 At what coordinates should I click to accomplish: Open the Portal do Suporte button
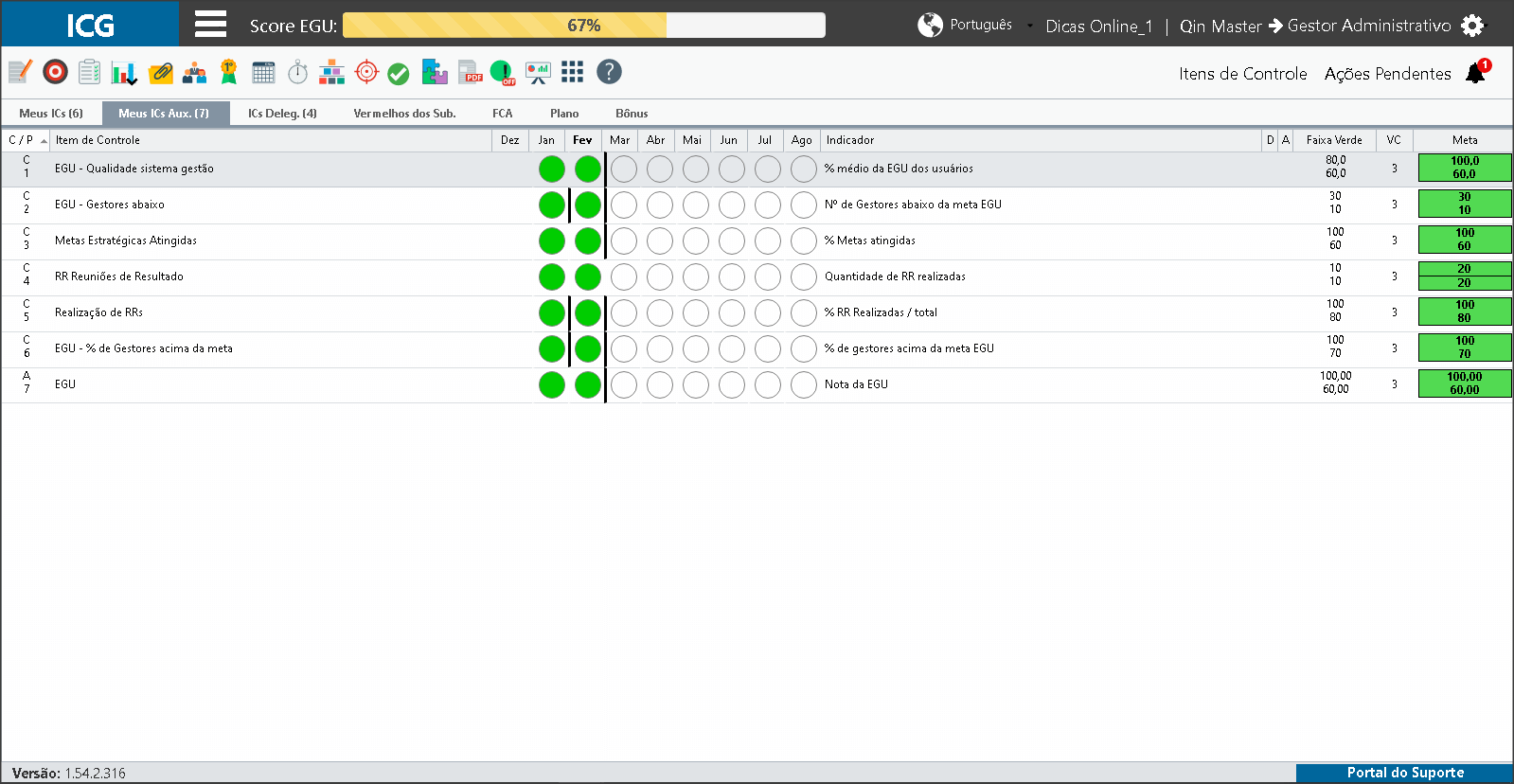coord(1405,773)
